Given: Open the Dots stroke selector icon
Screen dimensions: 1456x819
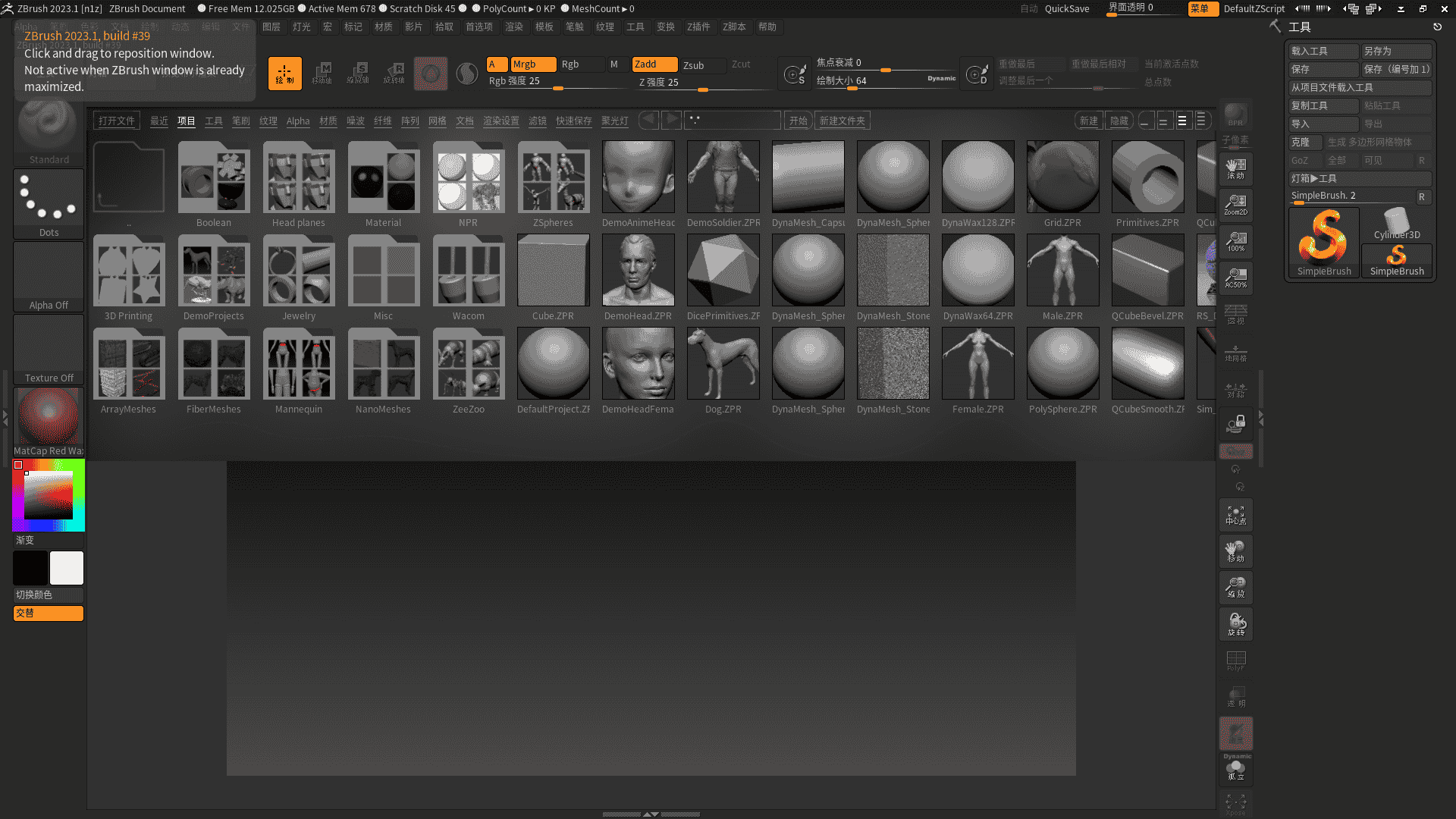Looking at the screenshot, I should coord(48,199).
